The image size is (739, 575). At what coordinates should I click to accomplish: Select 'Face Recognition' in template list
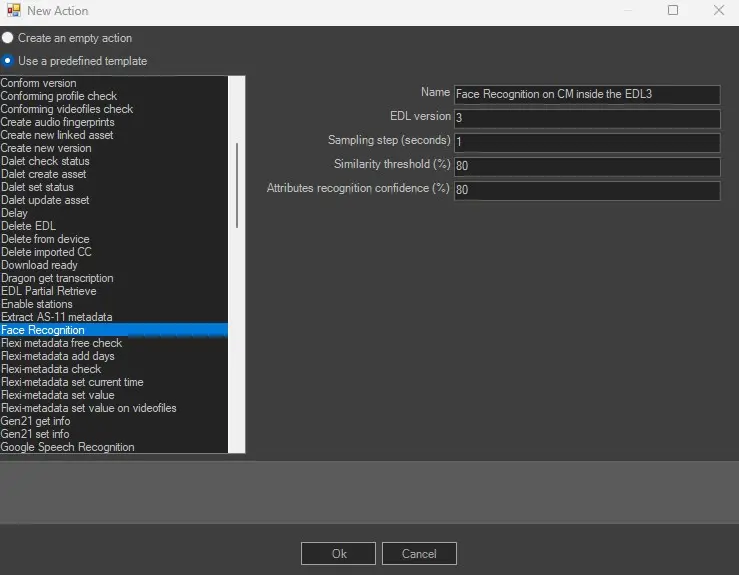[43, 330]
